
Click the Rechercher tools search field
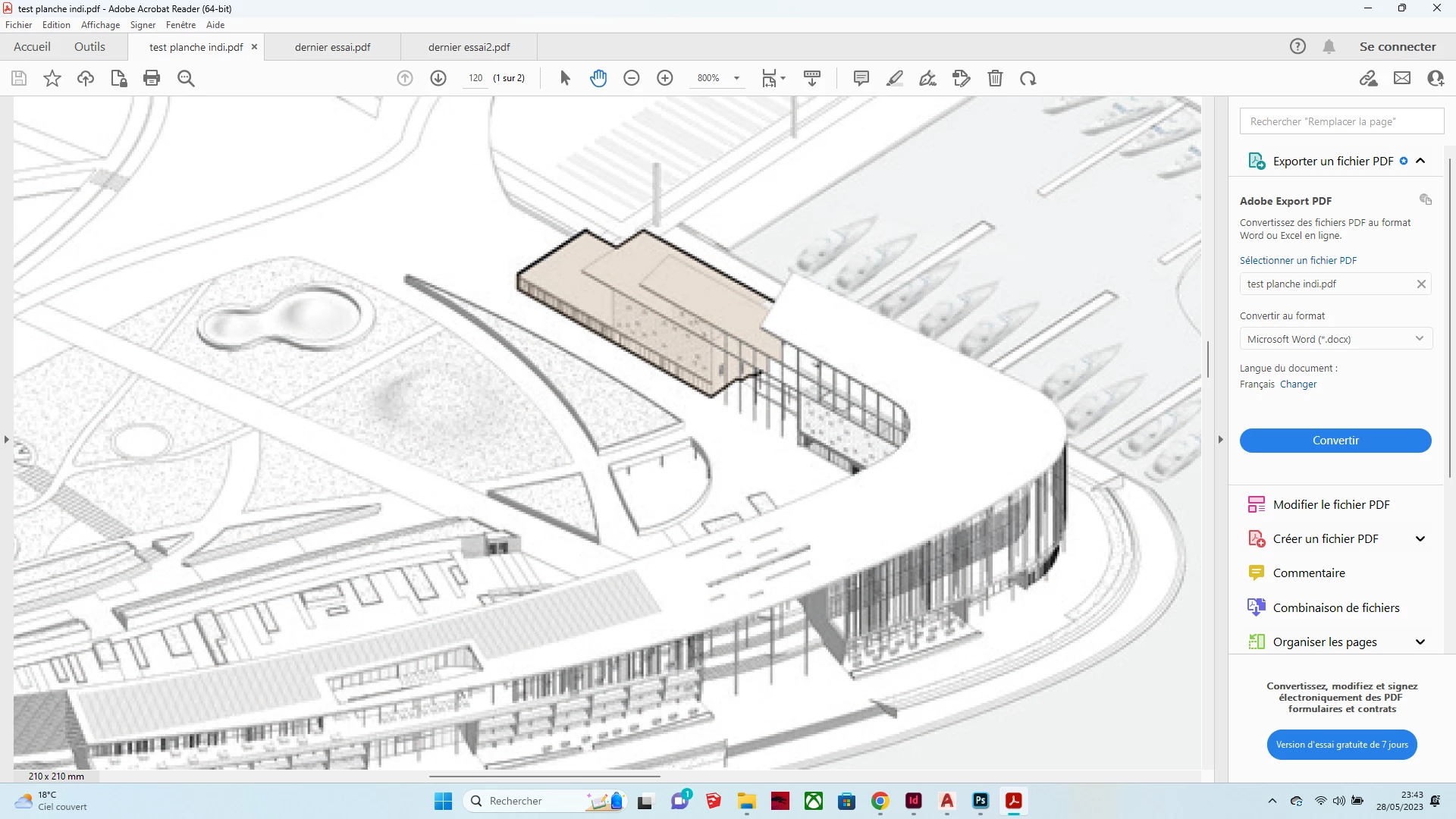coord(1341,121)
